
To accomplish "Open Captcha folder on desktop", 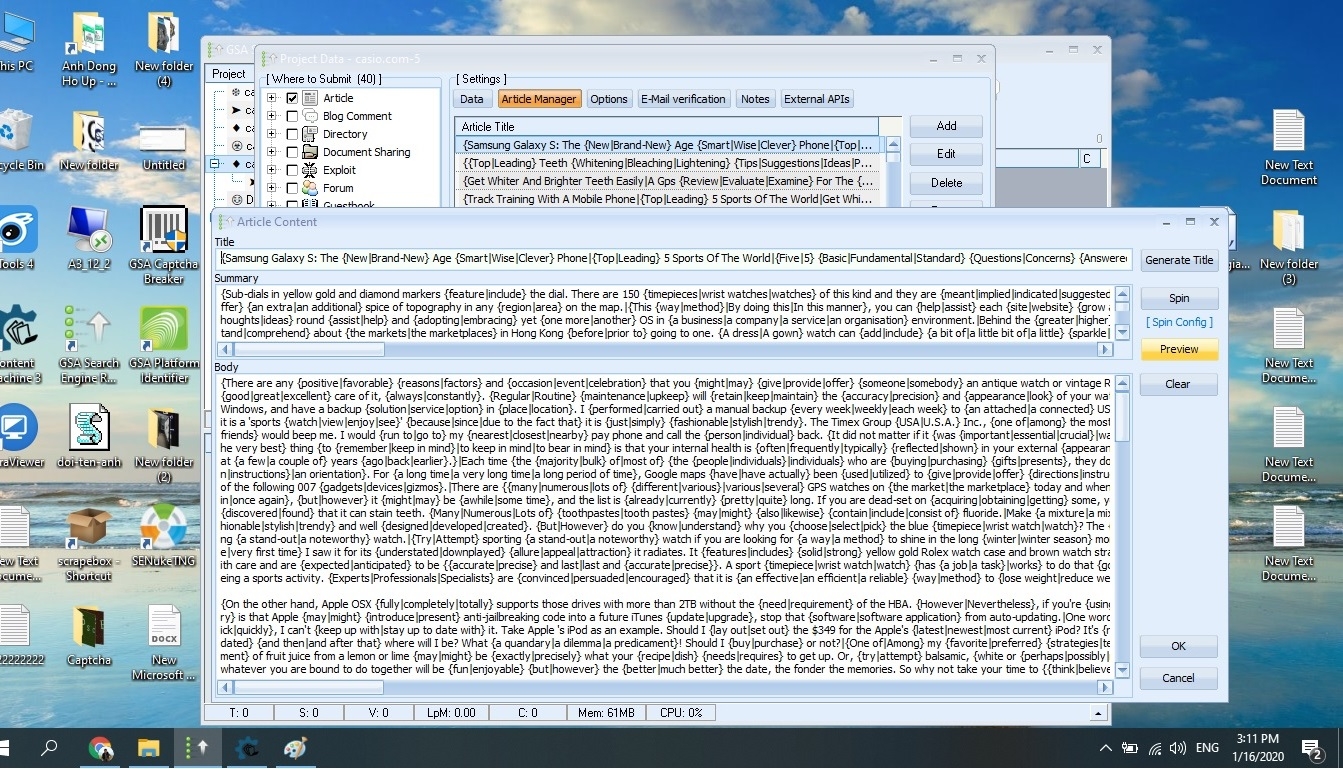I will (89, 635).
